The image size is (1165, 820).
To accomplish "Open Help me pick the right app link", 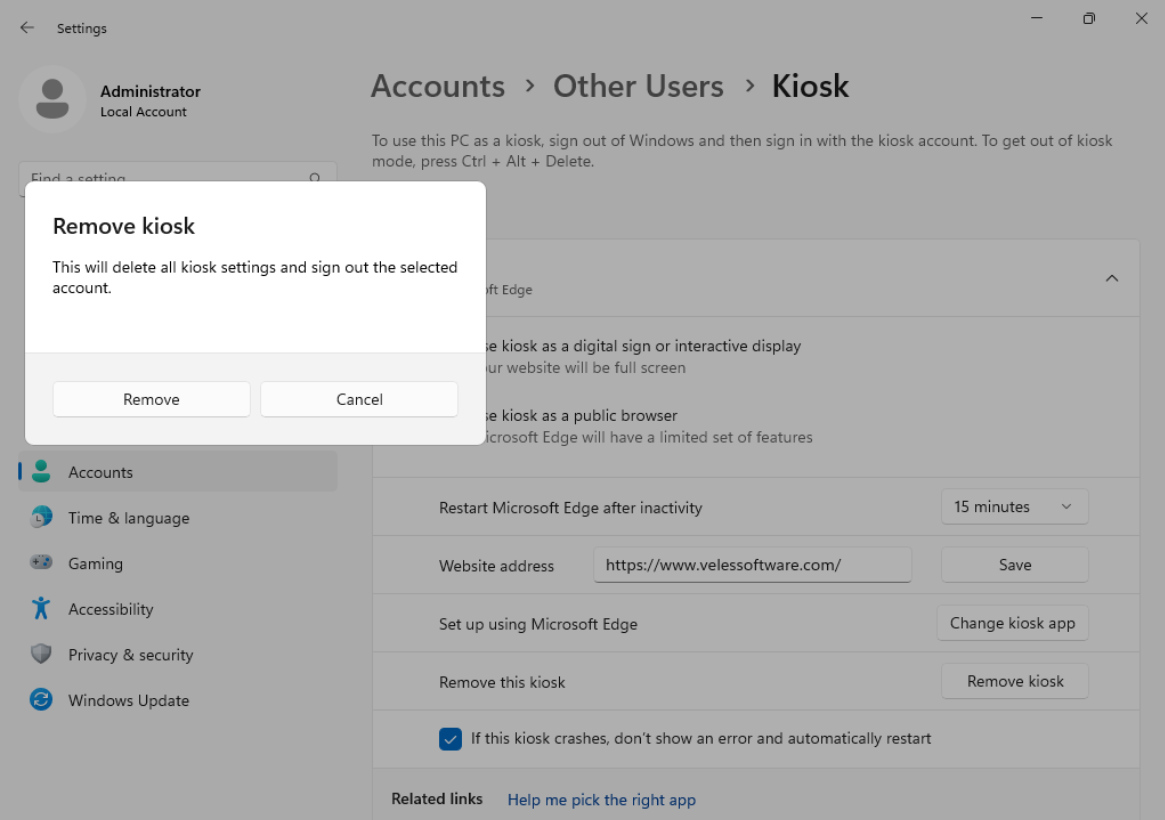I will coord(601,800).
